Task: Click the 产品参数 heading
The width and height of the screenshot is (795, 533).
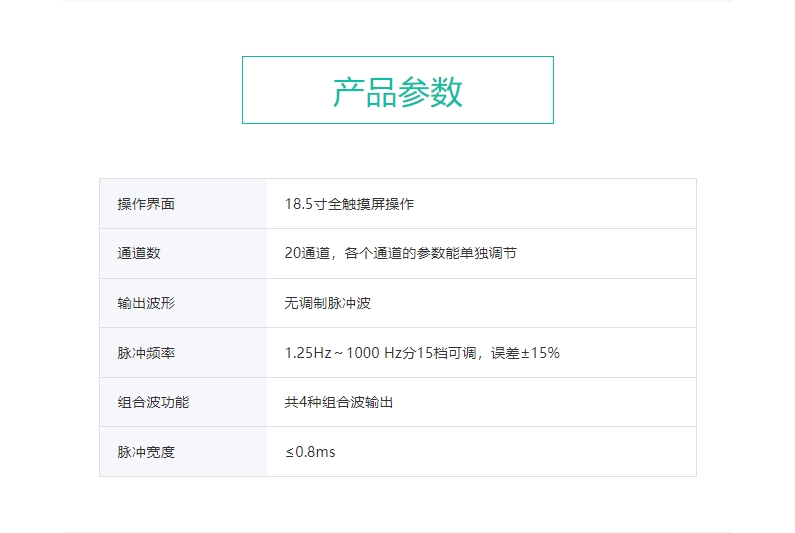Action: tap(398, 92)
